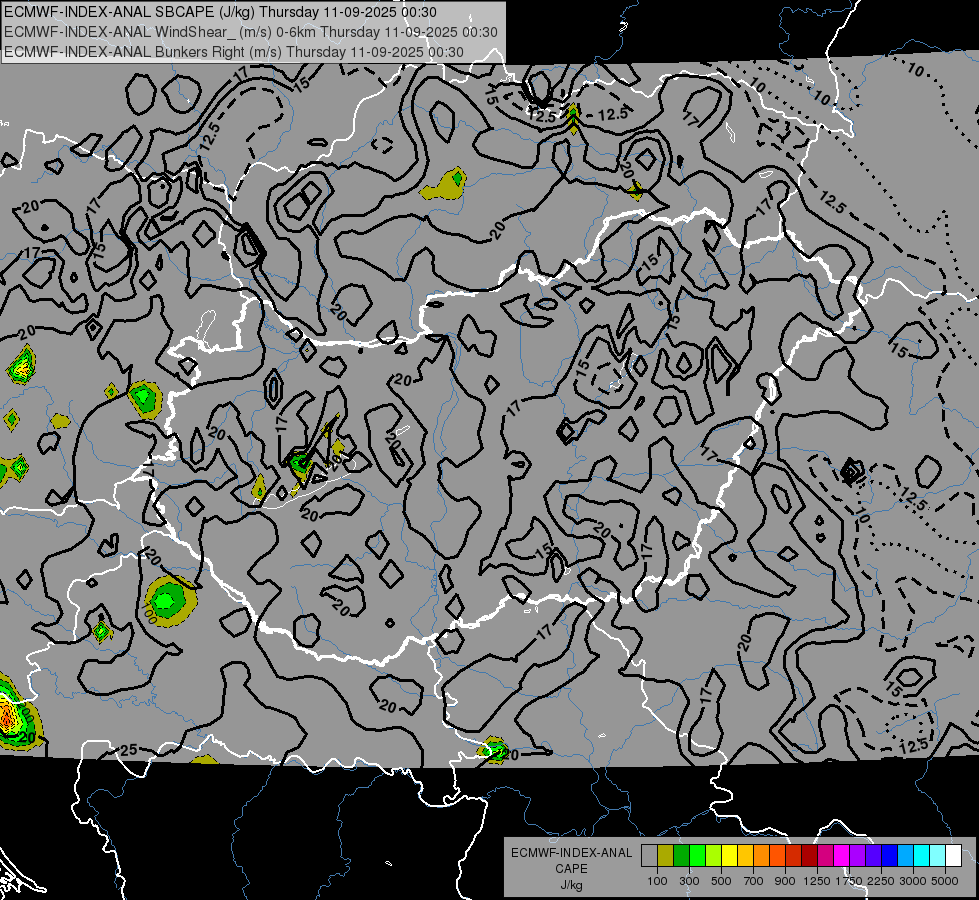Image resolution: width=979 pixels, height=900 pixels.
Task: Select the yellow swatch in the CAPE legend
Action: tap(730, 856)
